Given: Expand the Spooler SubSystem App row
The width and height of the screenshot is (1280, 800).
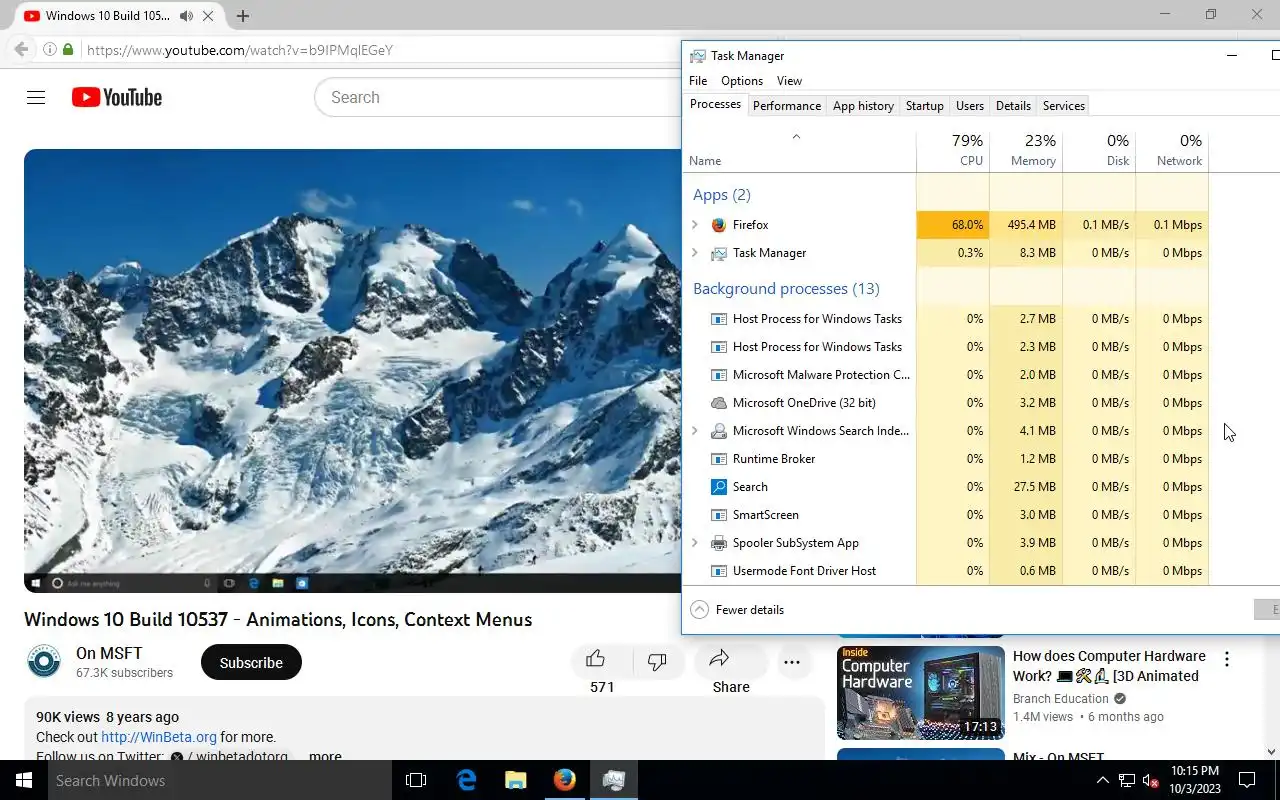Looking at the screenshot, I should pyautogui.click(x=695, y=543).
